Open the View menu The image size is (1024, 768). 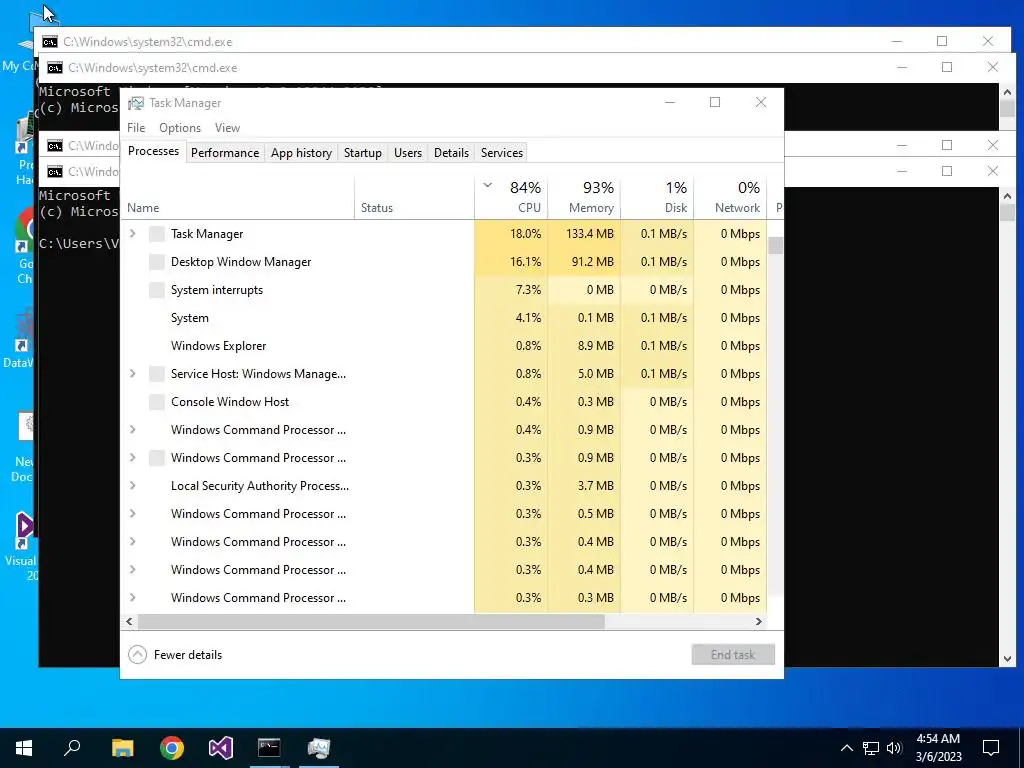[227, 128]
